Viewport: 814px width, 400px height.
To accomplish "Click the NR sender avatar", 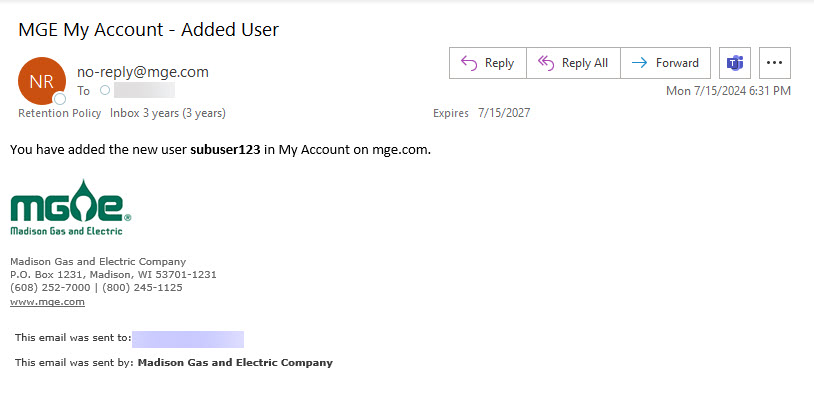I will coord(41,80).
